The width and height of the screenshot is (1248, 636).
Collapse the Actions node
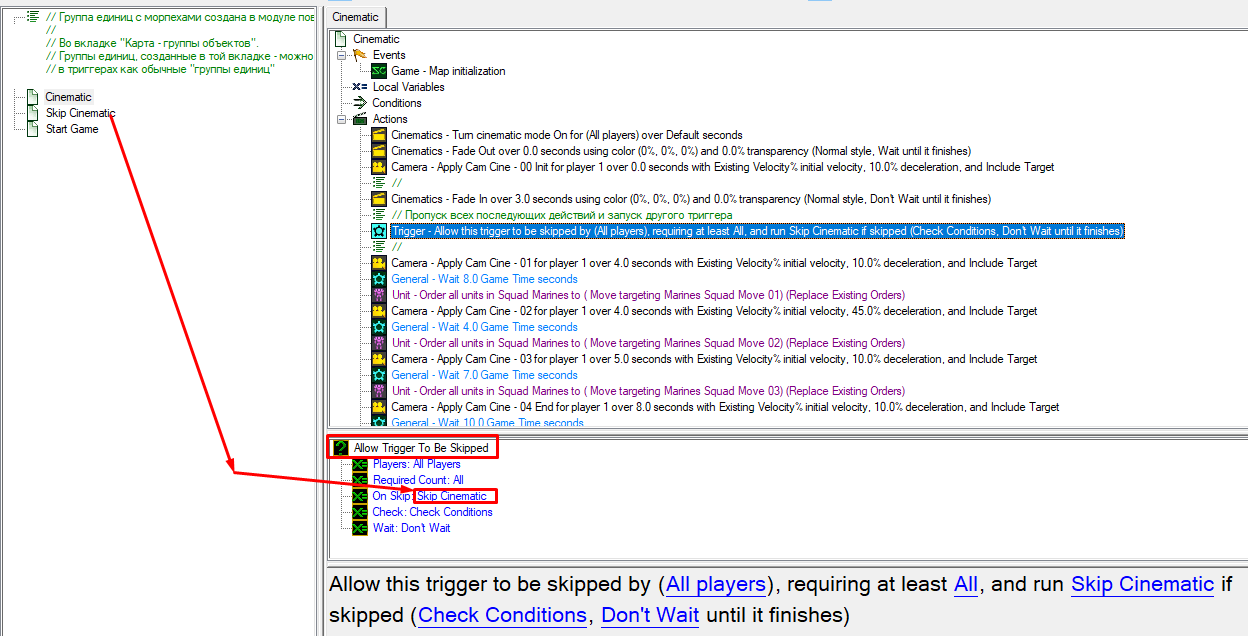click(342, 119)
